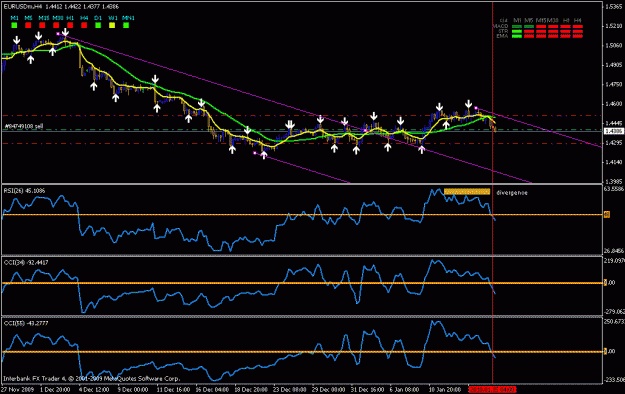The width and height of the screenshot is (625, 394).
Task: Click the red M5 timeframe signal square
Action: 28,25
